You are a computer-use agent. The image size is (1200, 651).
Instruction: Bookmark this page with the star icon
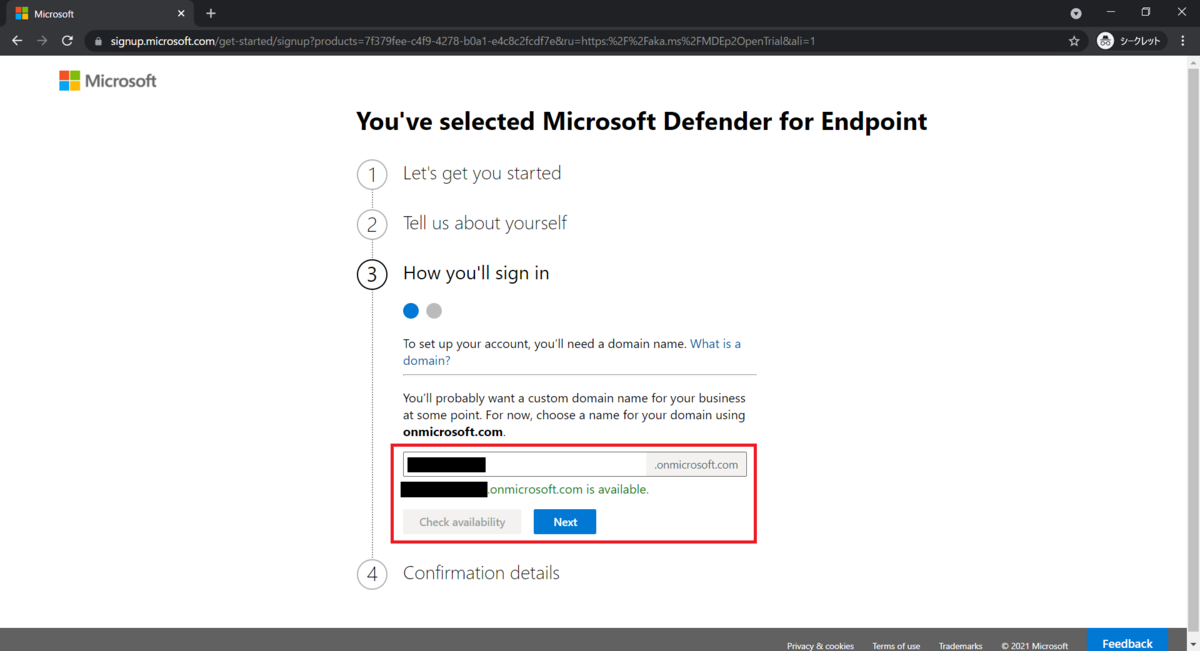tap(1074, 41)
